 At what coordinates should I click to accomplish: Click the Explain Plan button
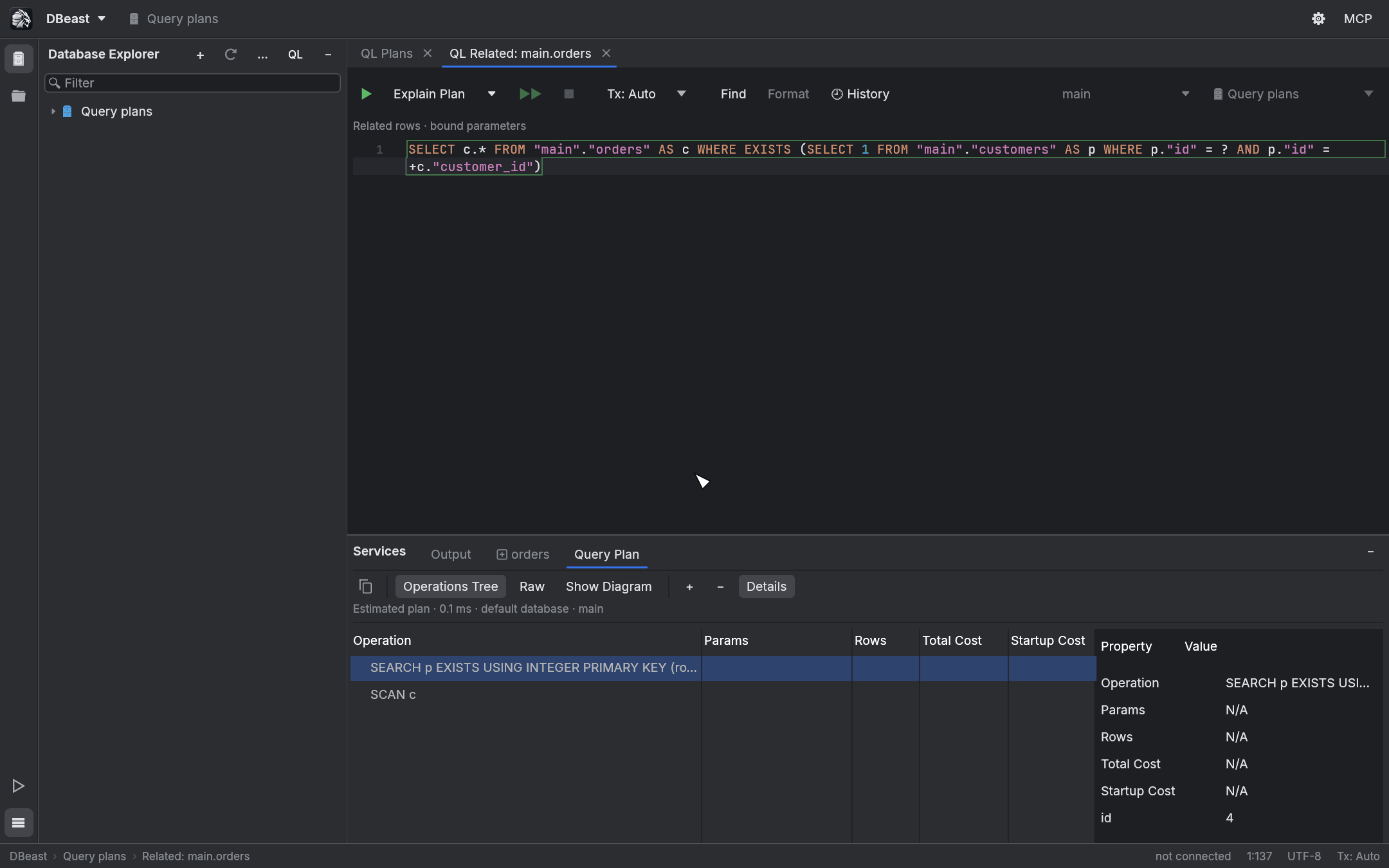tap(429, 94)
